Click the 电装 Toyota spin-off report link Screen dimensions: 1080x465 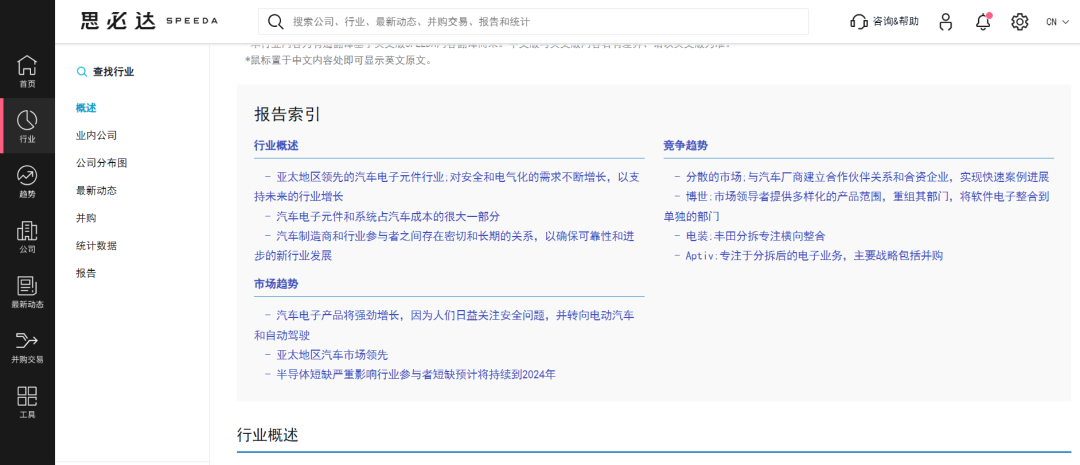click(x=755, y=236)
